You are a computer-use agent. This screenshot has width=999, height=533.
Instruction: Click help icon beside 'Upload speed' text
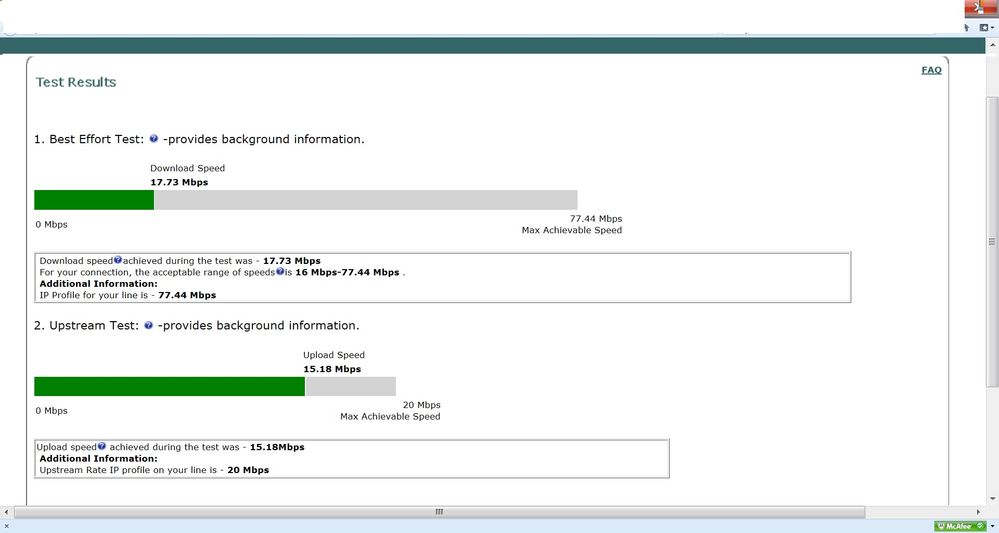coord(102,446)
